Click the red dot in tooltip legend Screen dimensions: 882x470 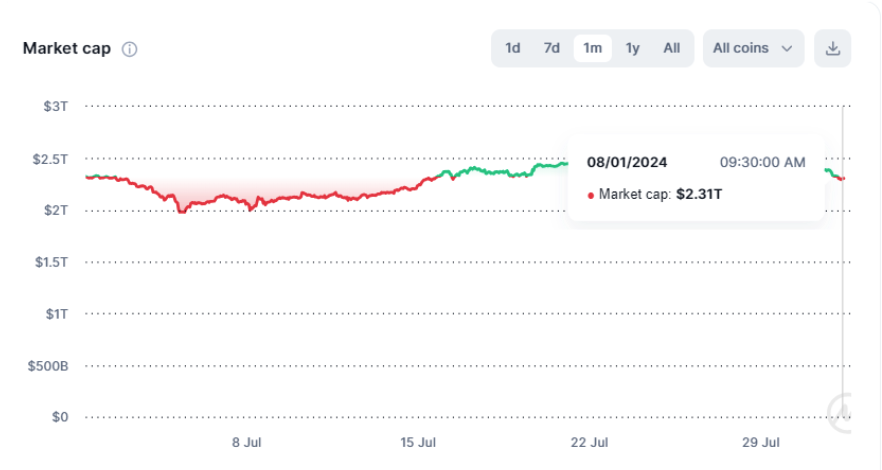[590, 195]
